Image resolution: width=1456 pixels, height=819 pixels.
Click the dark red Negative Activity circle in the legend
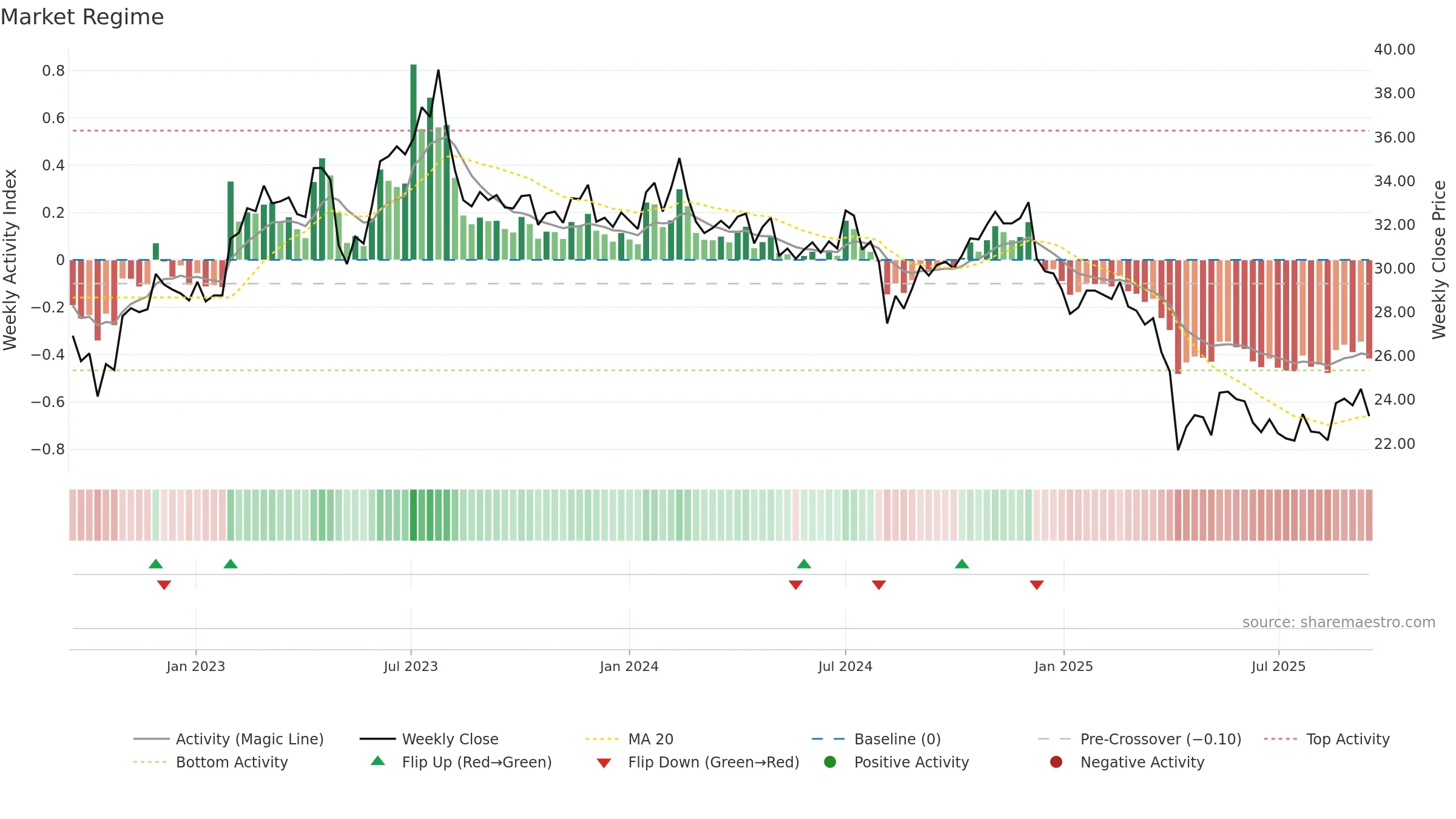[1056, 762]
